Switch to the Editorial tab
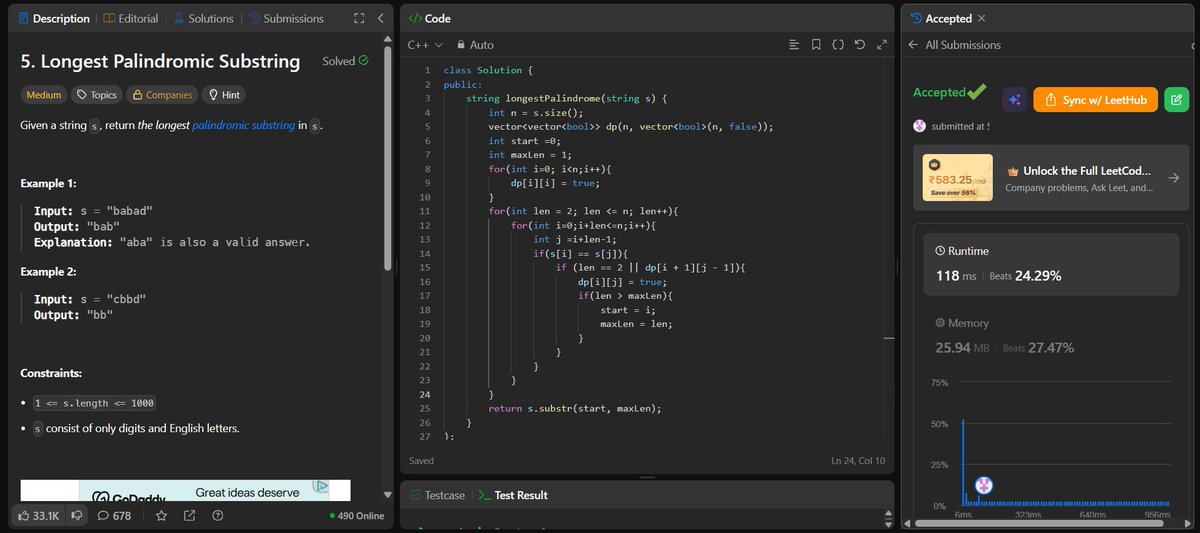This screenshot has height=533, width=1200. 130,18
